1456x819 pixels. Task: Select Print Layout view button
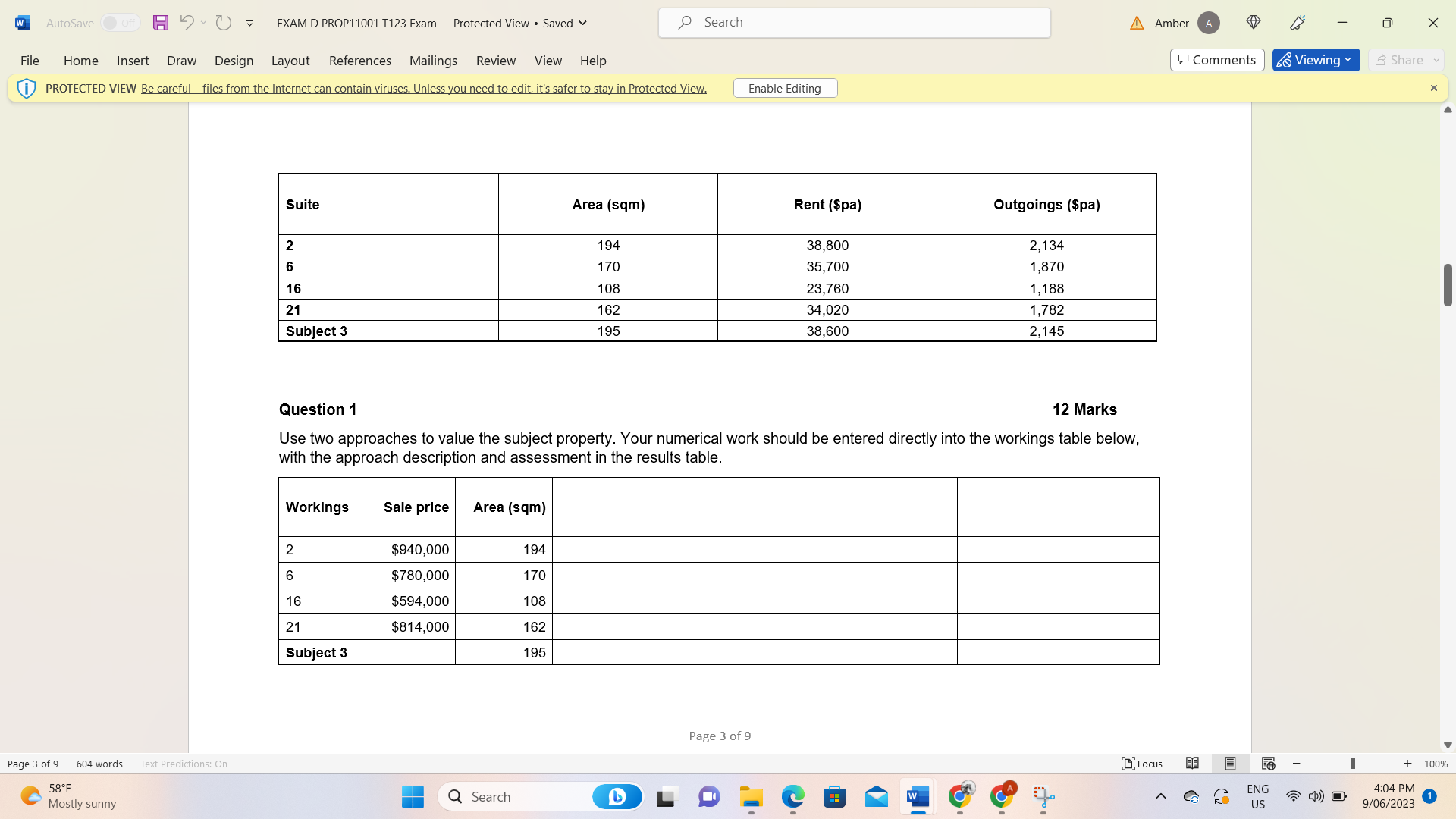click(1230, 764)
